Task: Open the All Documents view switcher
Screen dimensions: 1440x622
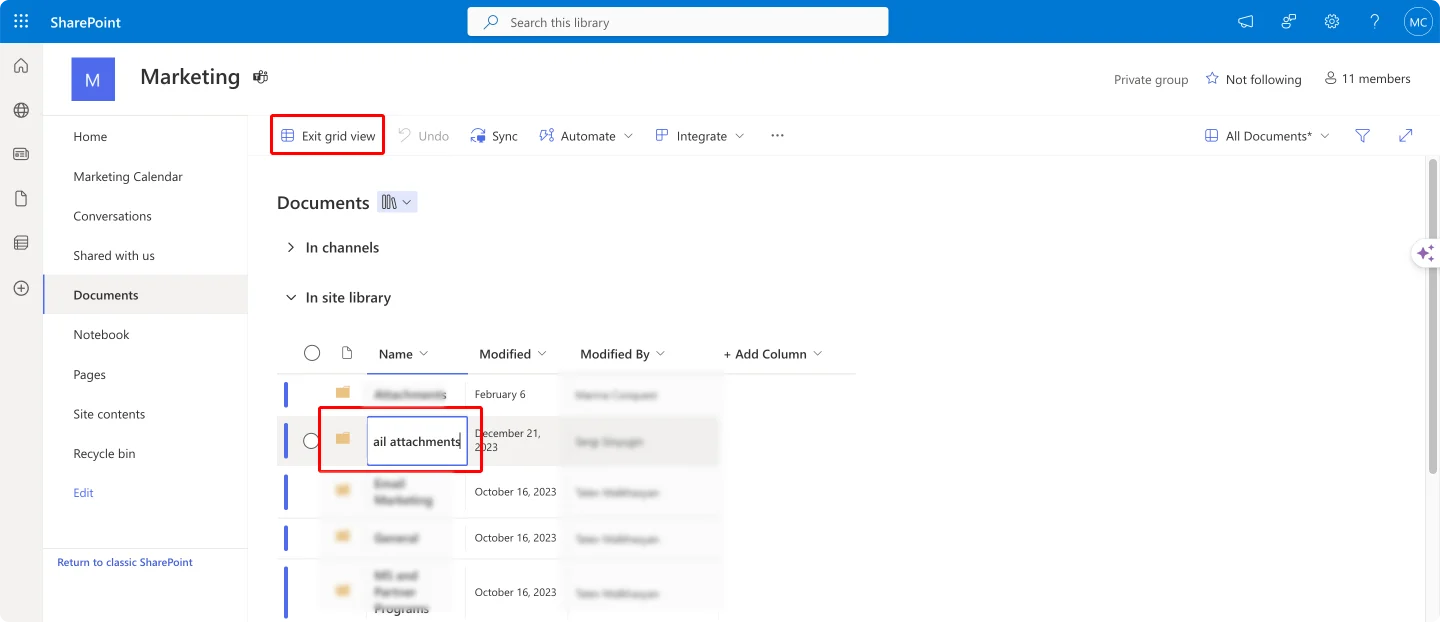Action: (x=1267, y=136)
